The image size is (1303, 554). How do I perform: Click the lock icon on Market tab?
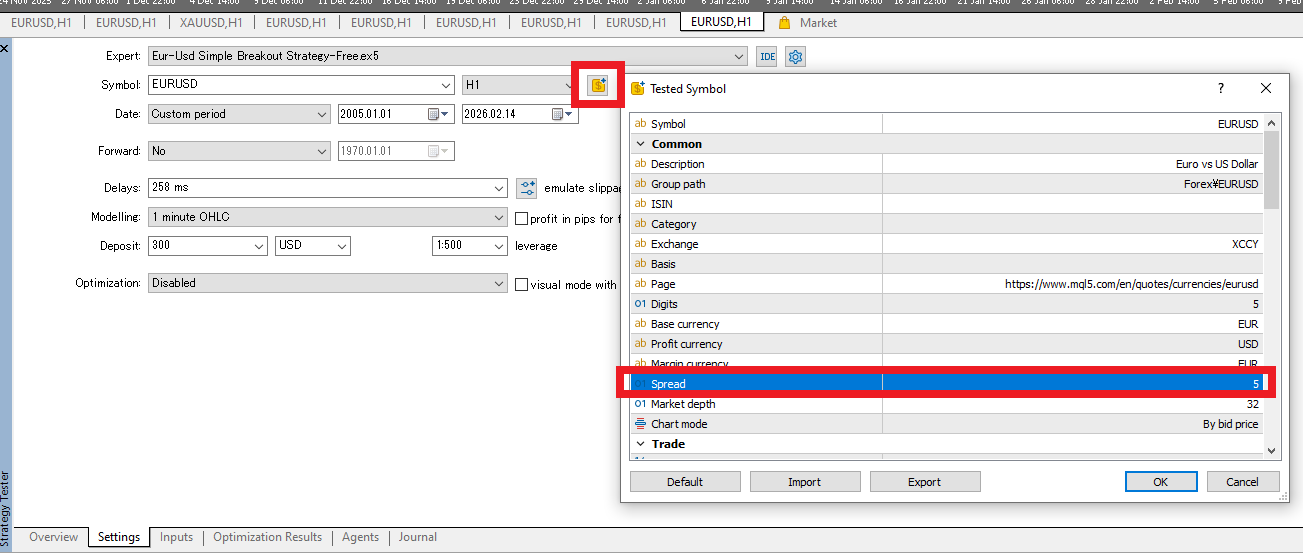pos(784,22)
